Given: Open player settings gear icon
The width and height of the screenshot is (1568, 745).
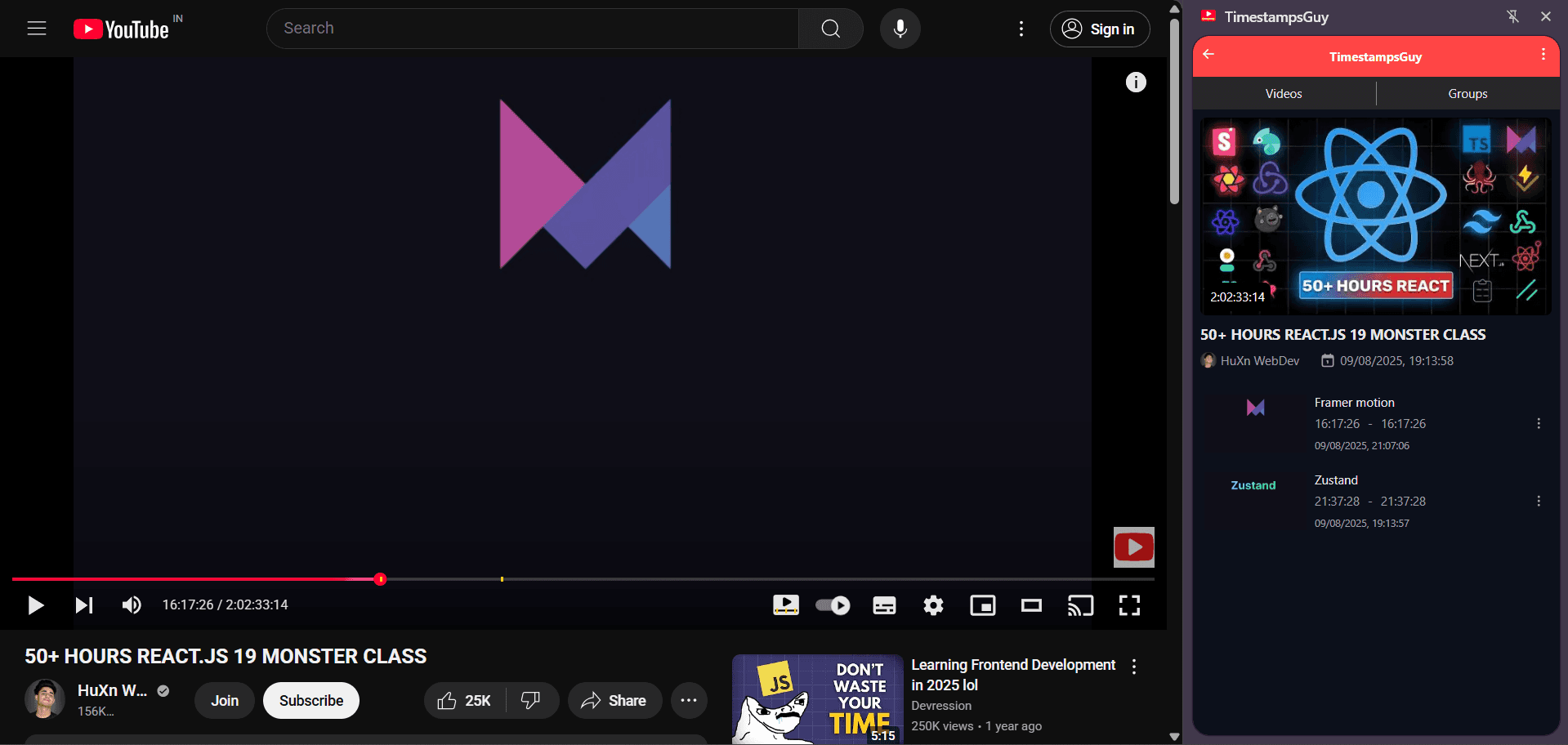Looking at the screenshot, I should coord(933,605).
